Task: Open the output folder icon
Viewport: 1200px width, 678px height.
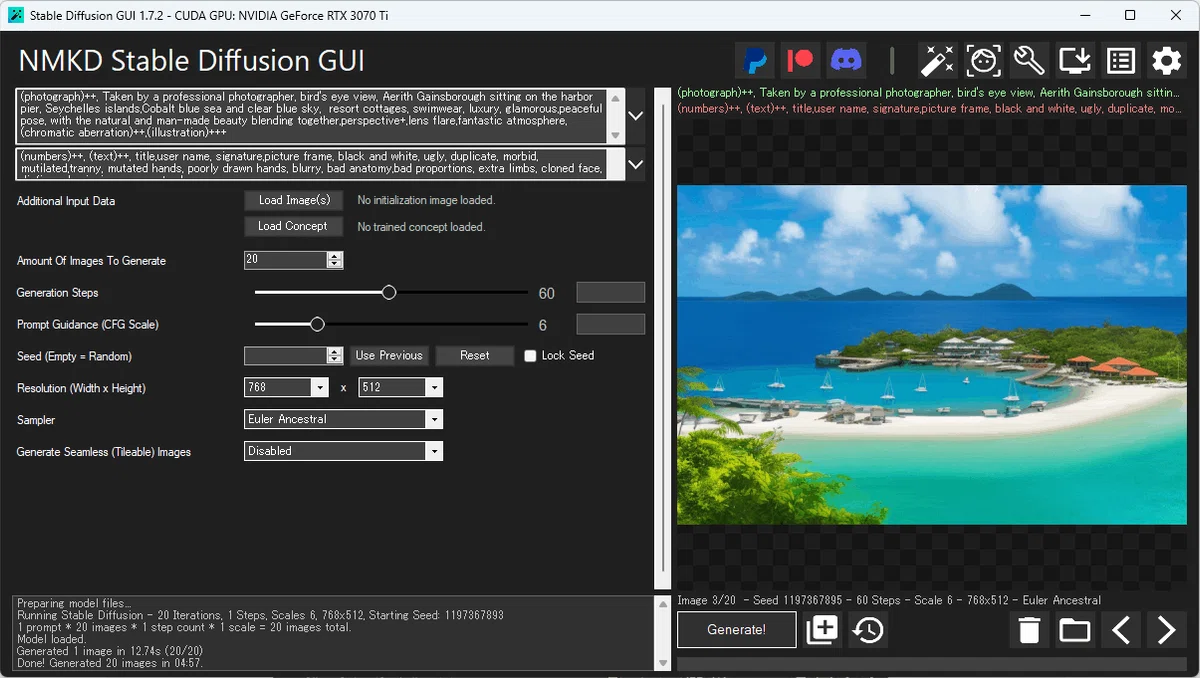Action: (1075, 630)
